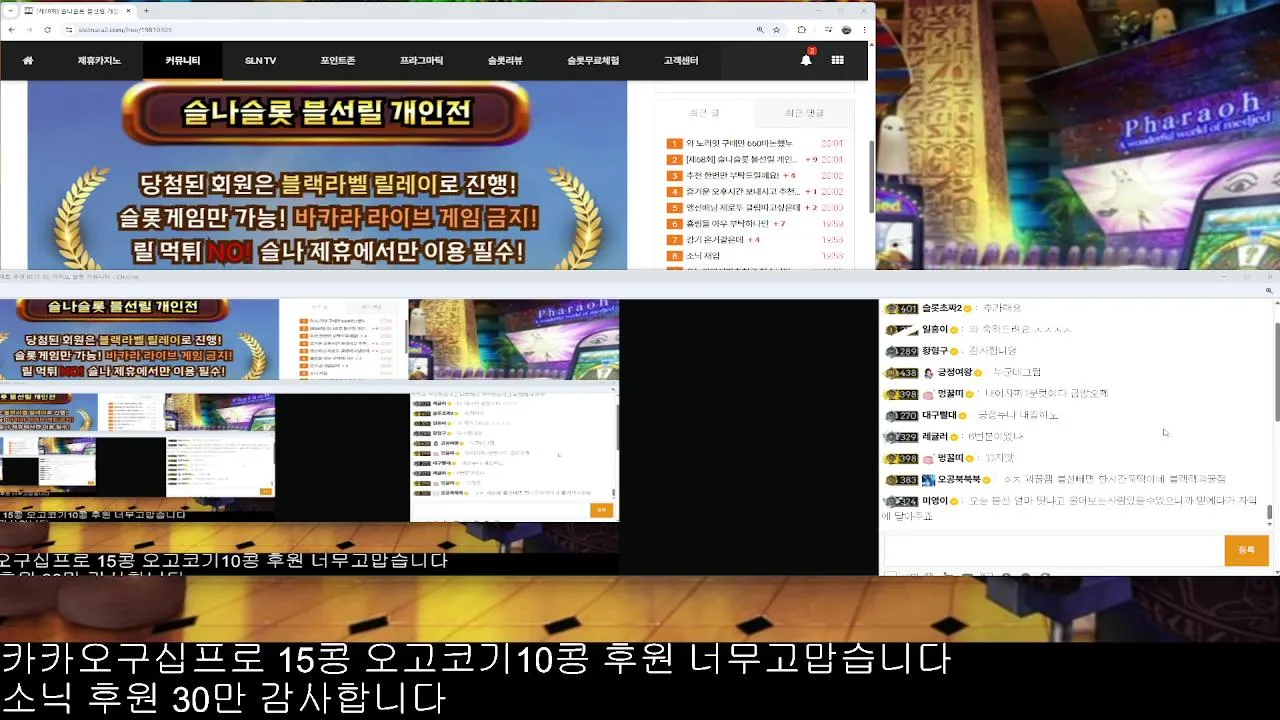Reload the page with the refresh icon
The height and width of the screenshot is (720, 1280).
[46, 30]
